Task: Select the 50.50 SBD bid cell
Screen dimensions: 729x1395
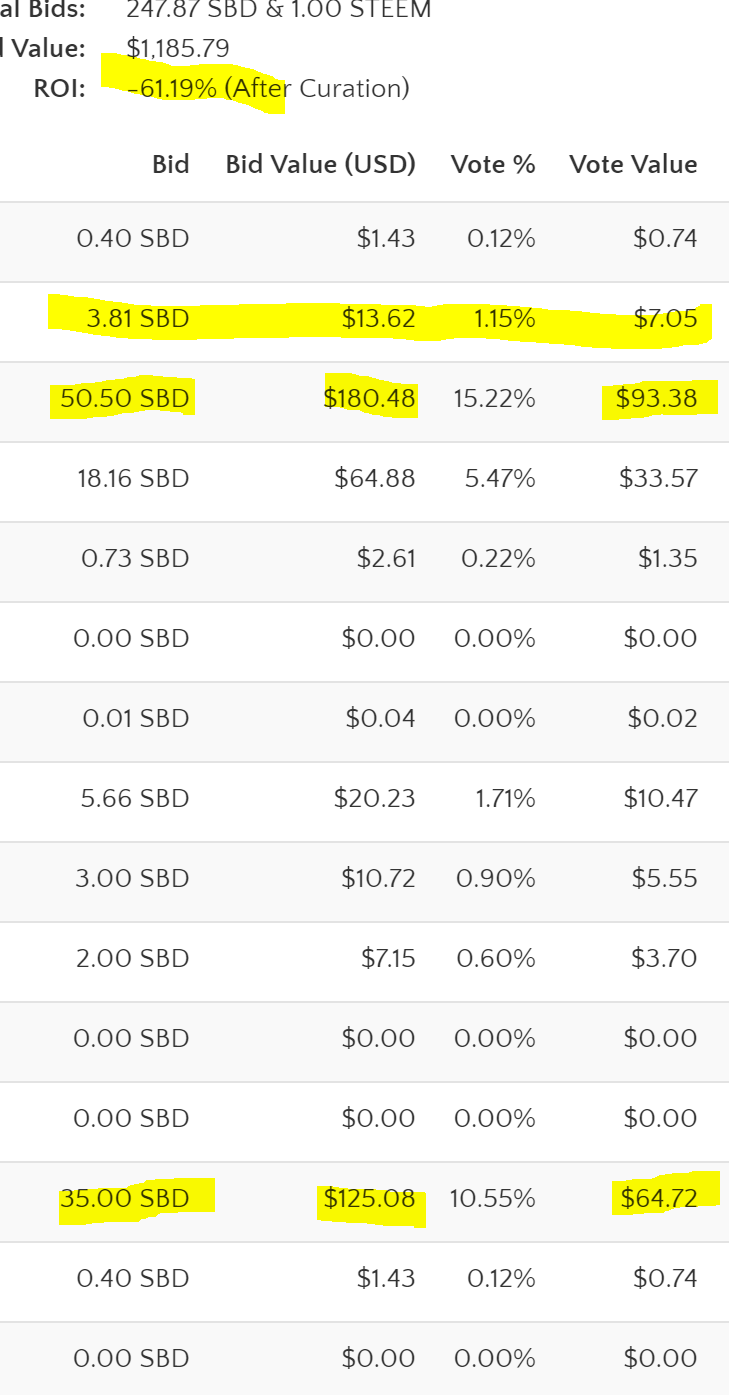Action: click(x=124, y=399)
